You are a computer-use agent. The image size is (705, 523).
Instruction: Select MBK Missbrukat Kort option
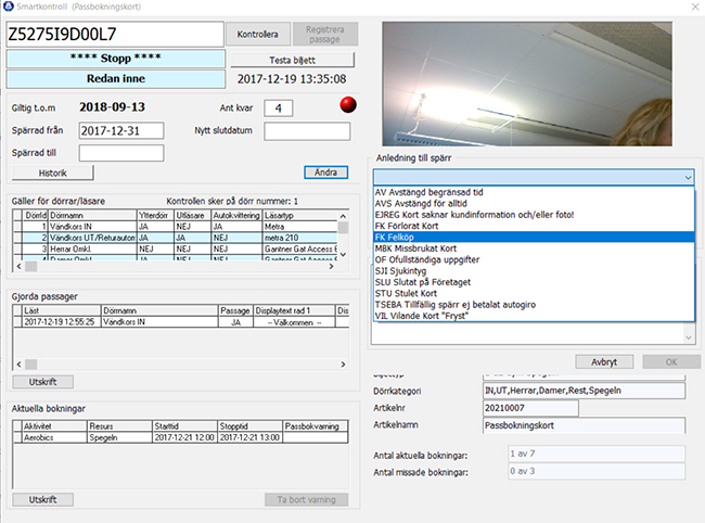click(534, 248)
